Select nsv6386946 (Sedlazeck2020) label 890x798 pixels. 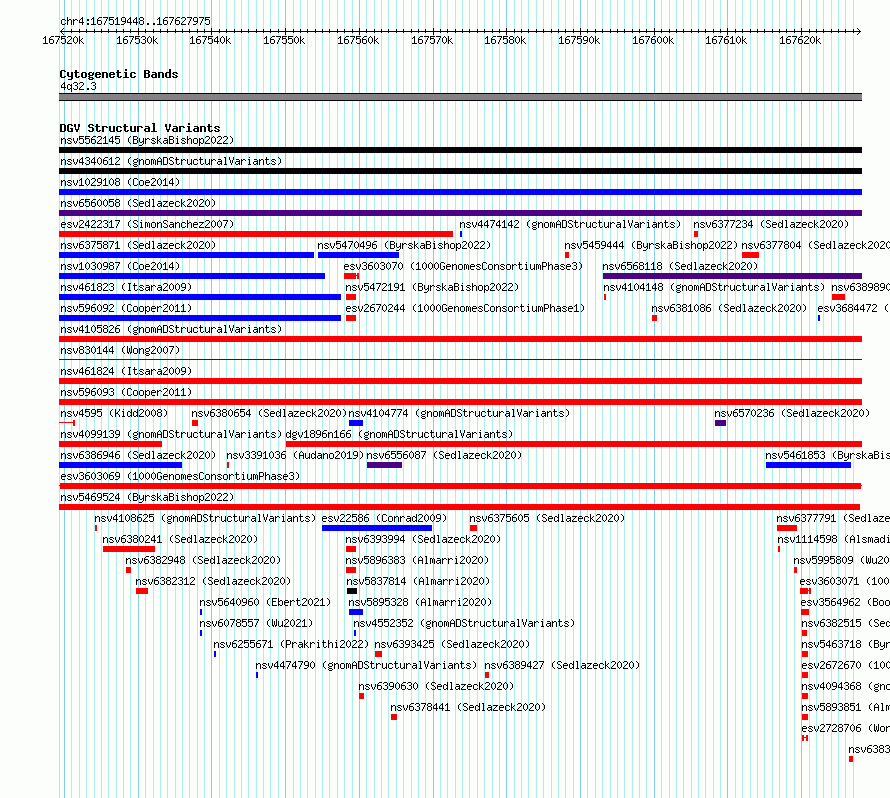click(138, 455)
